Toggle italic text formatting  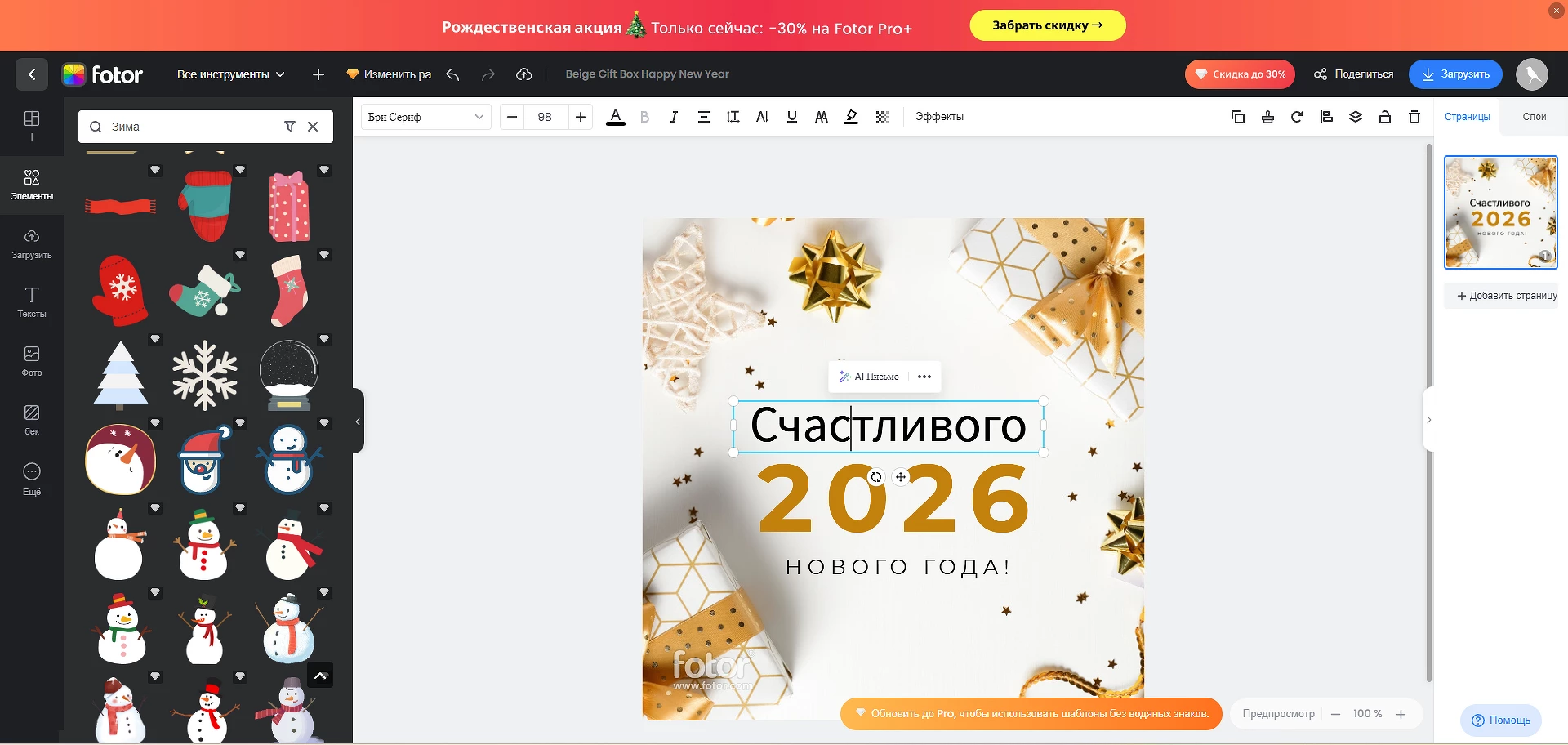tap(674, 117)
